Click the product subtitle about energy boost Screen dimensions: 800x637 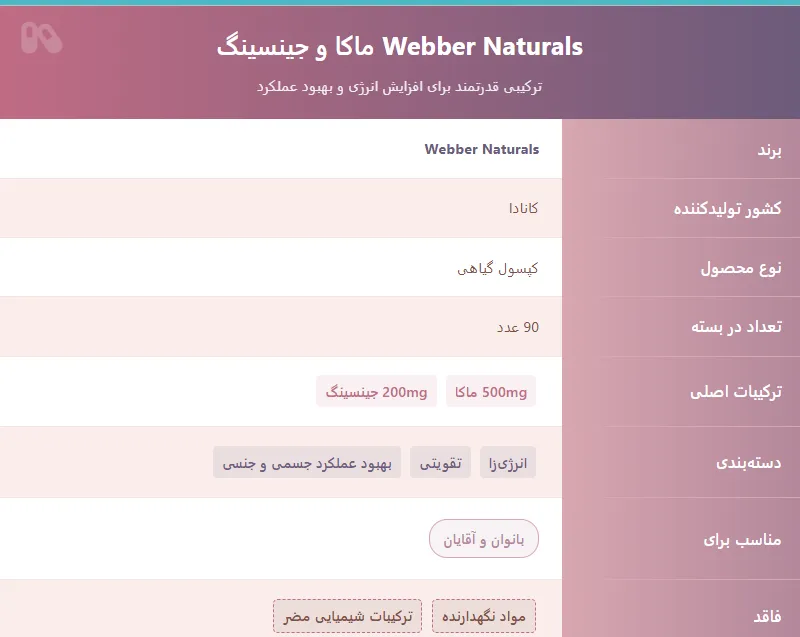click(399, 87)
